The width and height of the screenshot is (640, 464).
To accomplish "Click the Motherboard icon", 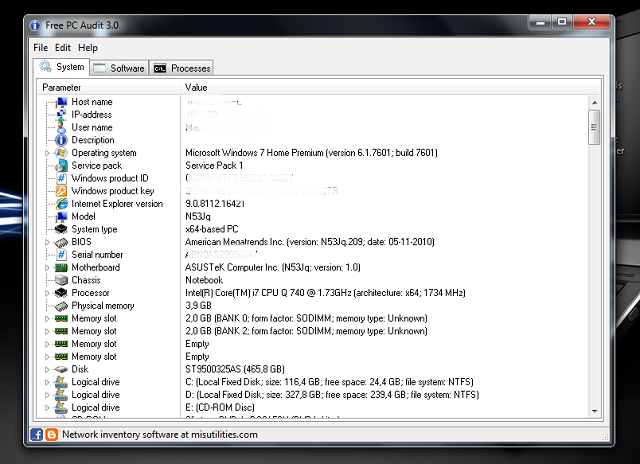I will [61, 268].
